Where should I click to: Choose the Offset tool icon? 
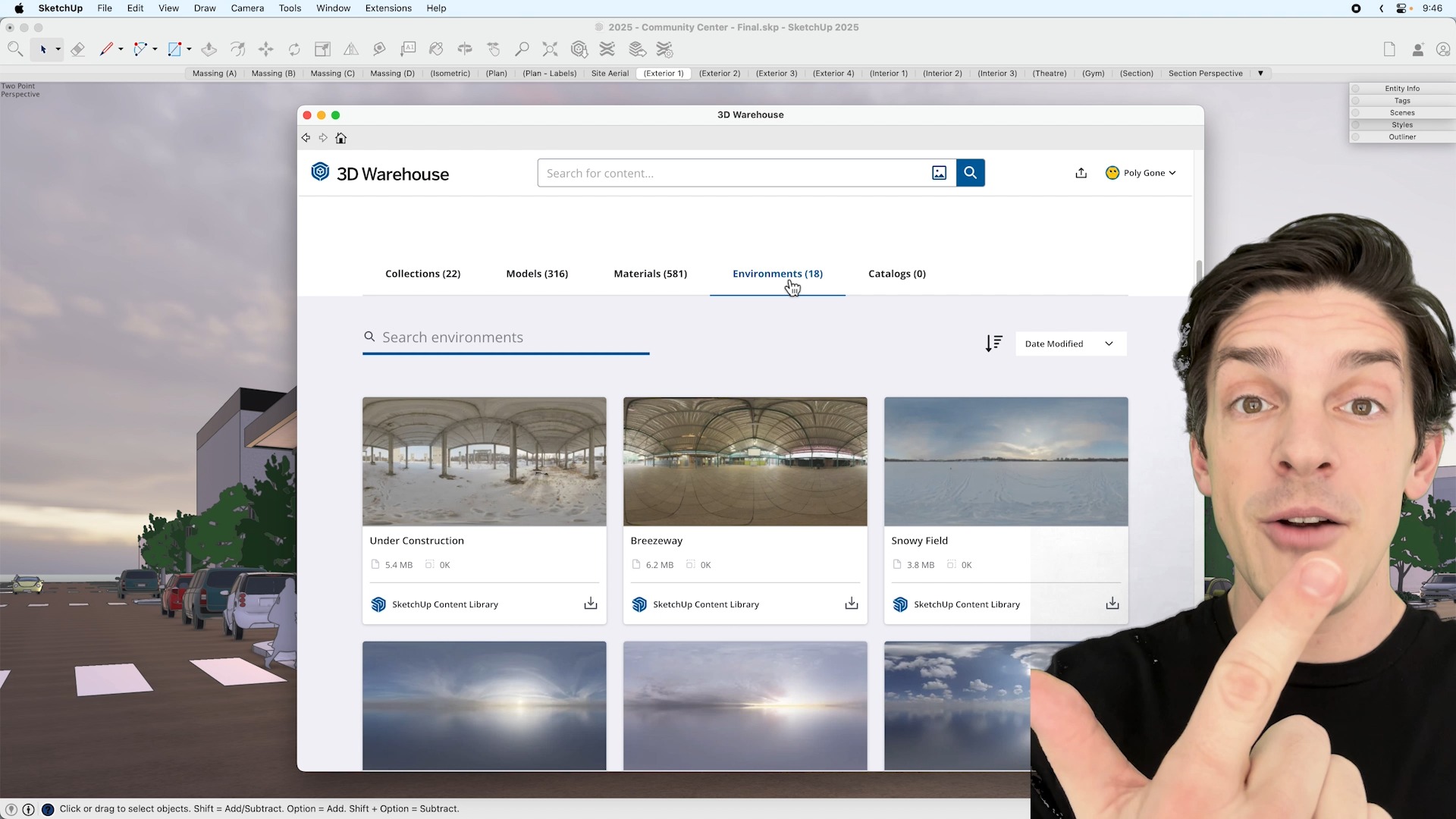[x=237, y=49]
